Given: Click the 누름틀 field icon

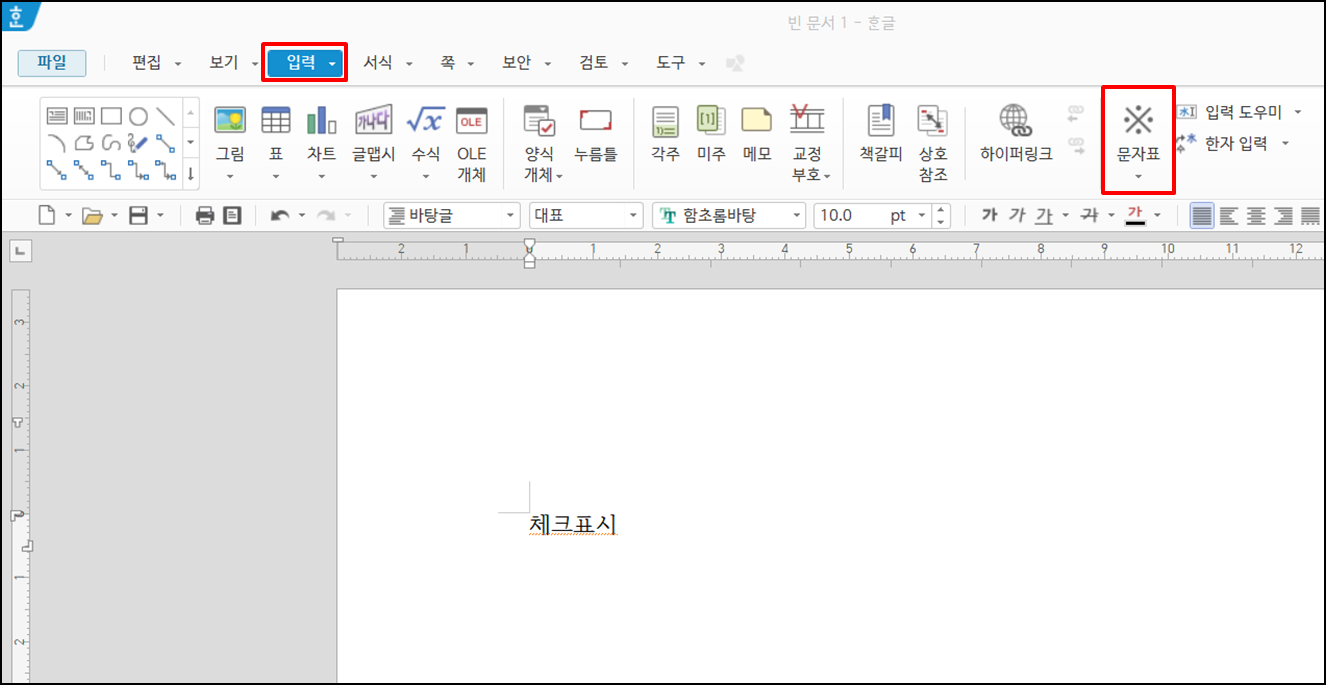Looking at the screenshot, I should point(596,121).
